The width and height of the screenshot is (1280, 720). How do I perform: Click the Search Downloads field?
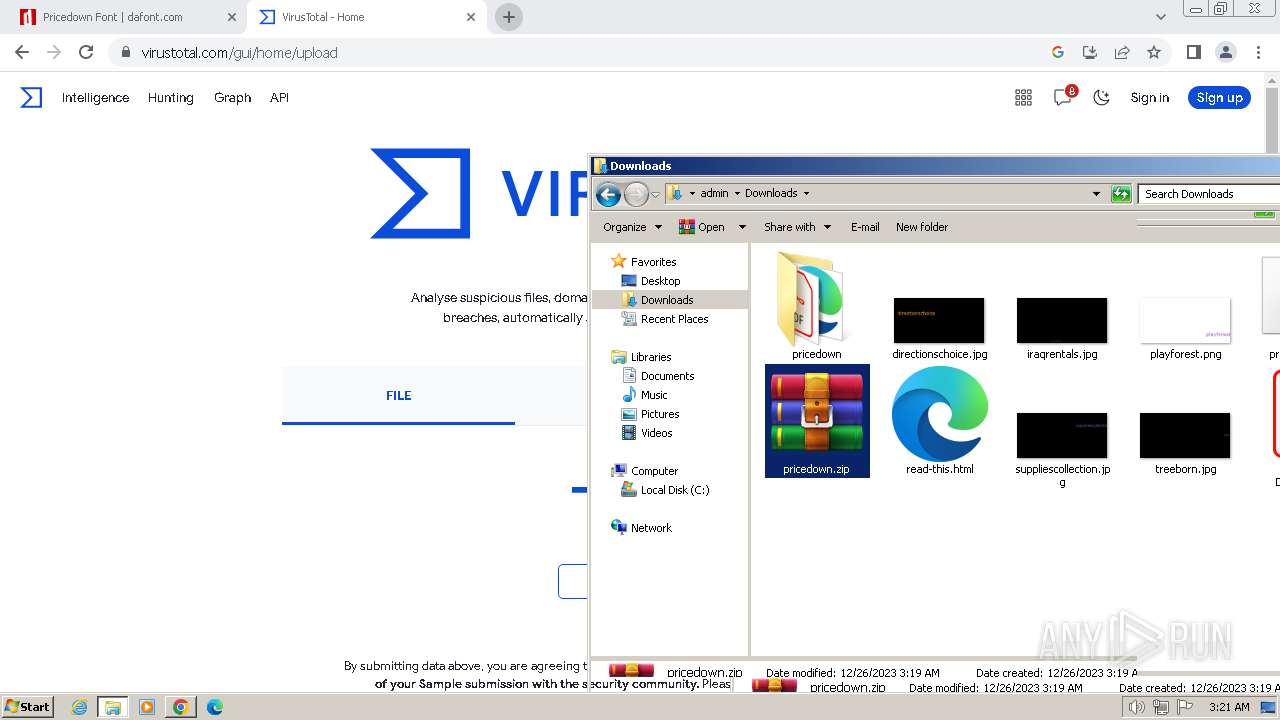coord(1209,194)
